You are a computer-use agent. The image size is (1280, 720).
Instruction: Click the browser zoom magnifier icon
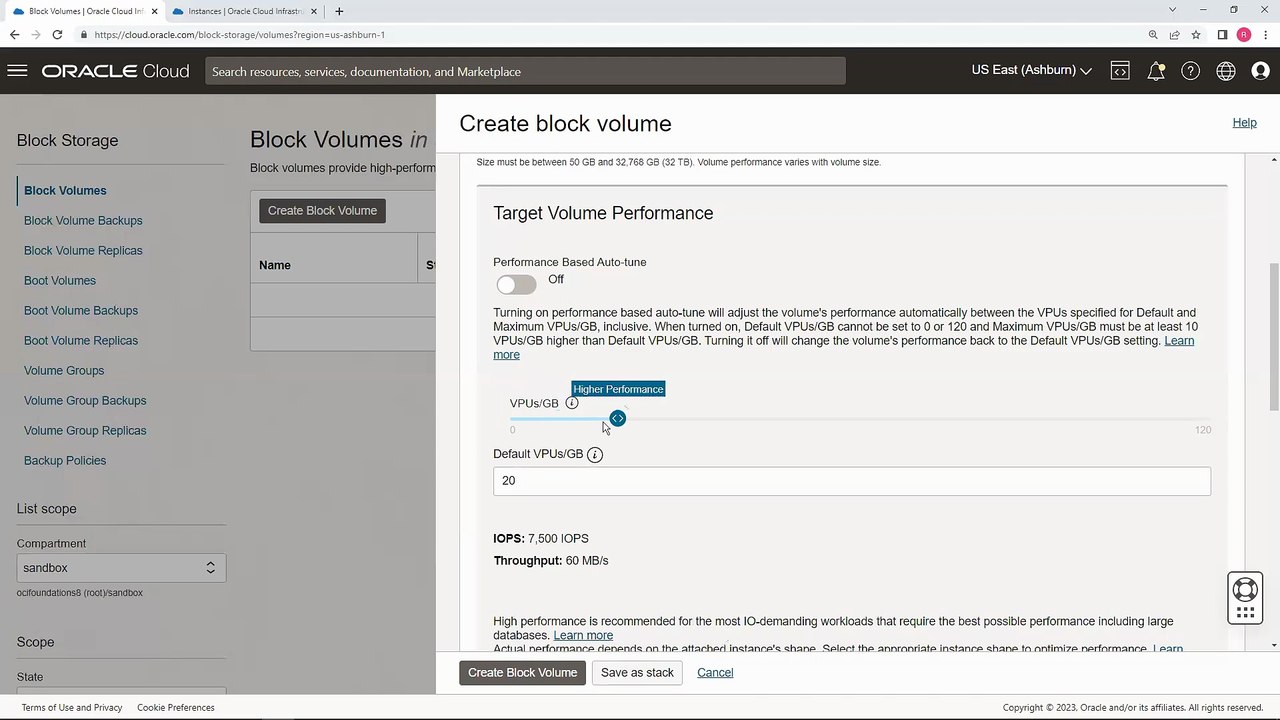tap(1153, 34)
